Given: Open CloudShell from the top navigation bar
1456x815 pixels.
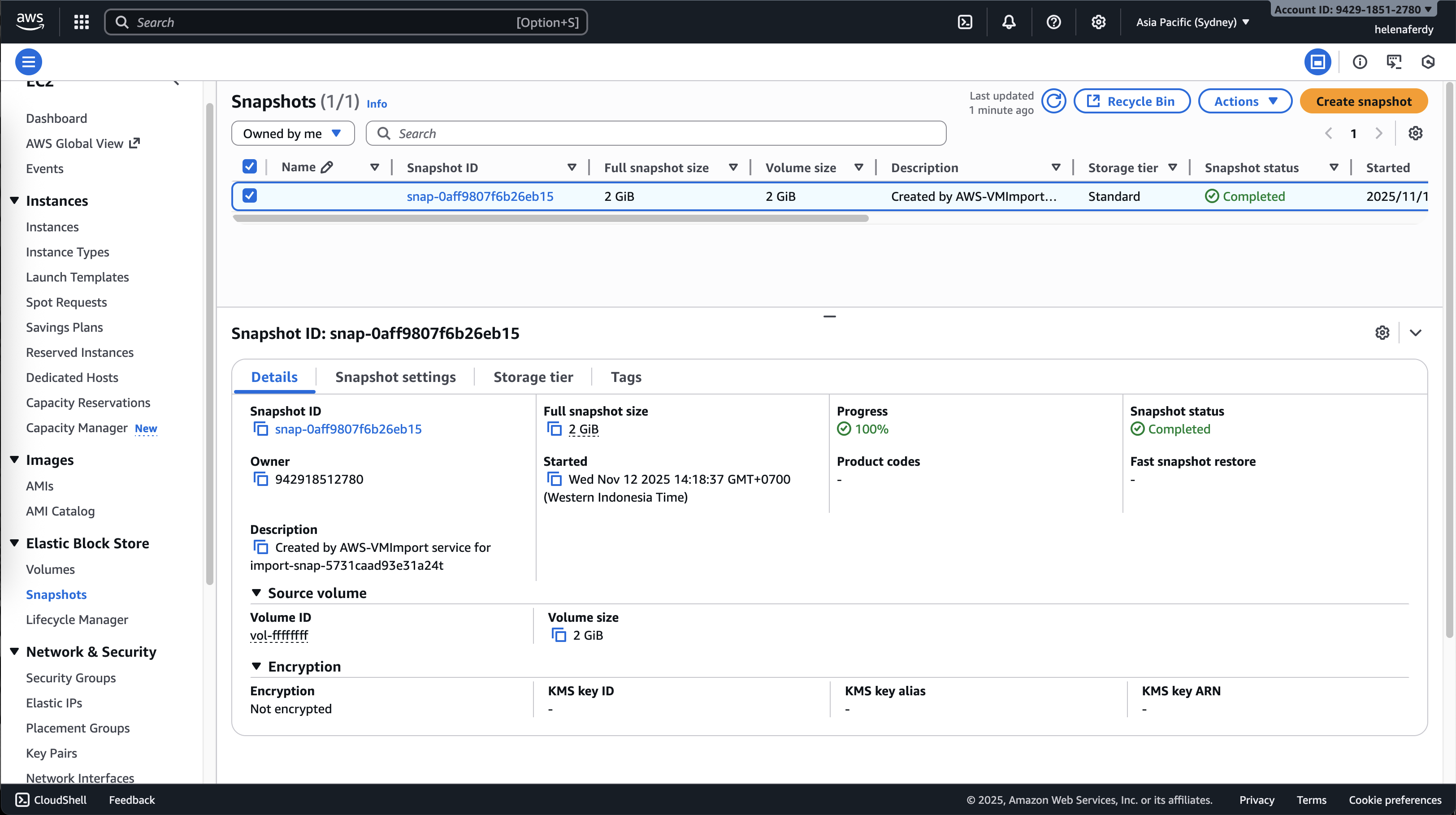Looking at the screenshot, I should [965, 22].
